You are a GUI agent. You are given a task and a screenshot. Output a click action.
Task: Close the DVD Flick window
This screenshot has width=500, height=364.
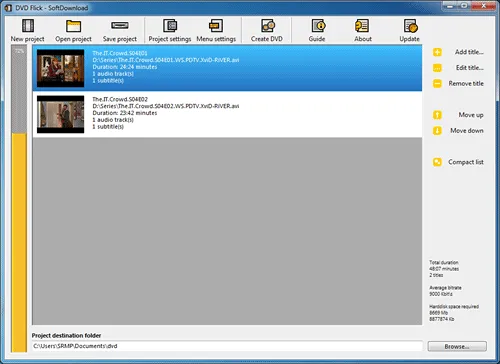click(484, 6)
